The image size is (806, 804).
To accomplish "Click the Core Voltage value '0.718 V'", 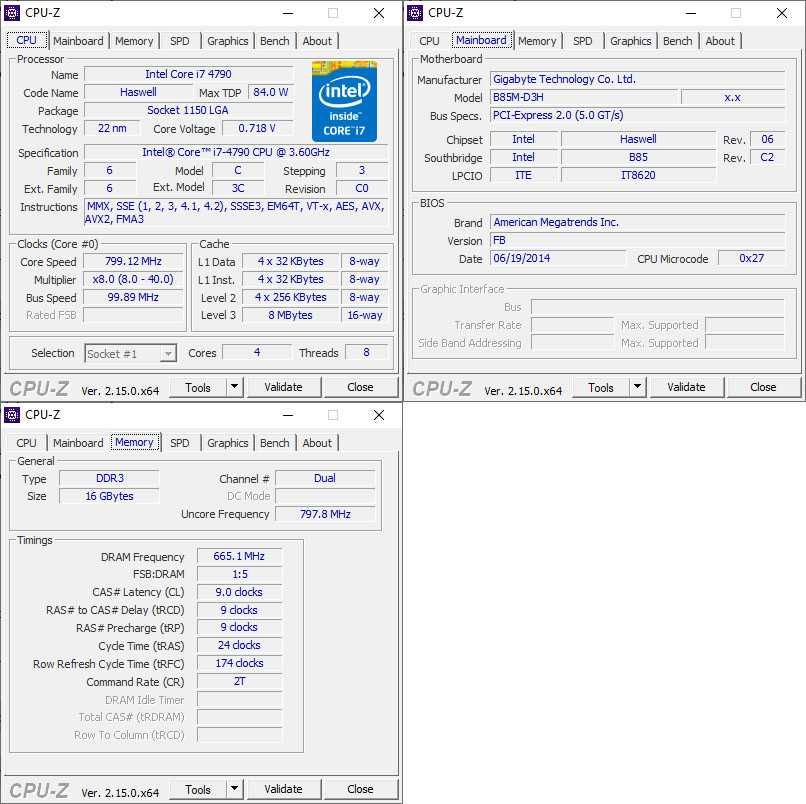I will pyautogui.click(x=257, y=128).
